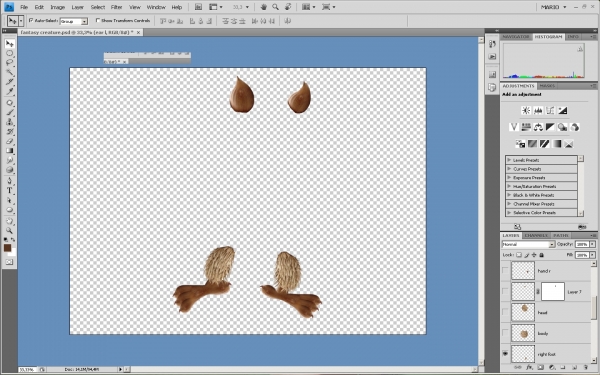Select the Lasso tool
The width and height of the screenshot is (600, 375).
point(9,62)
